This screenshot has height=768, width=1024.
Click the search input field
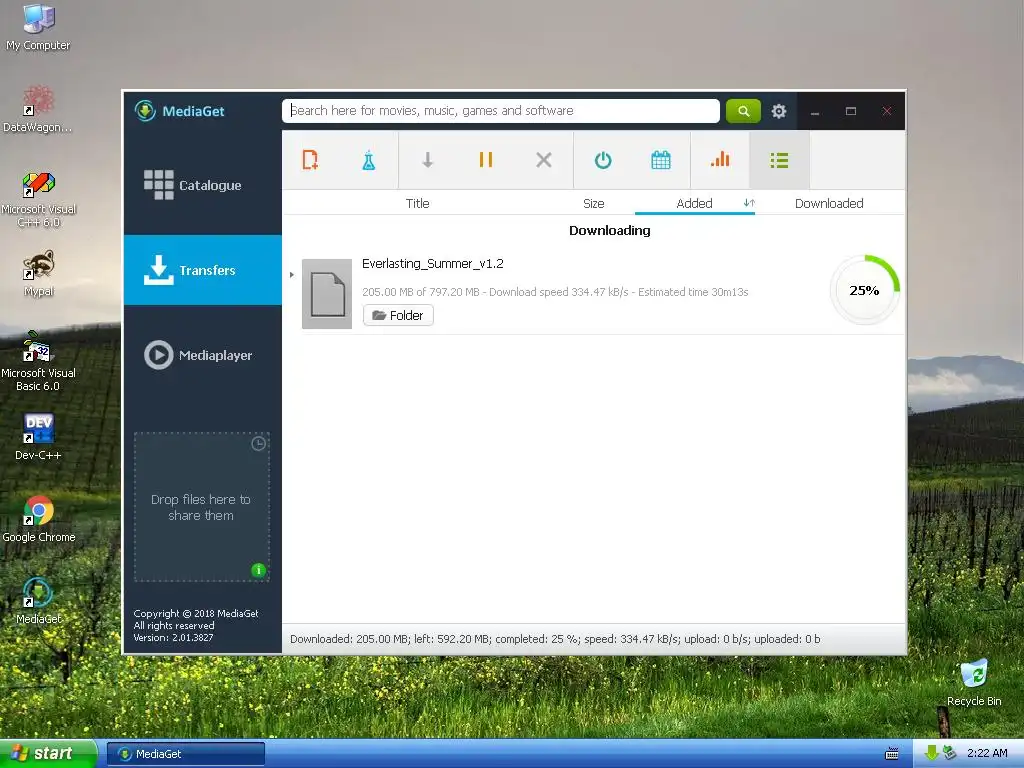click(501, 111)
